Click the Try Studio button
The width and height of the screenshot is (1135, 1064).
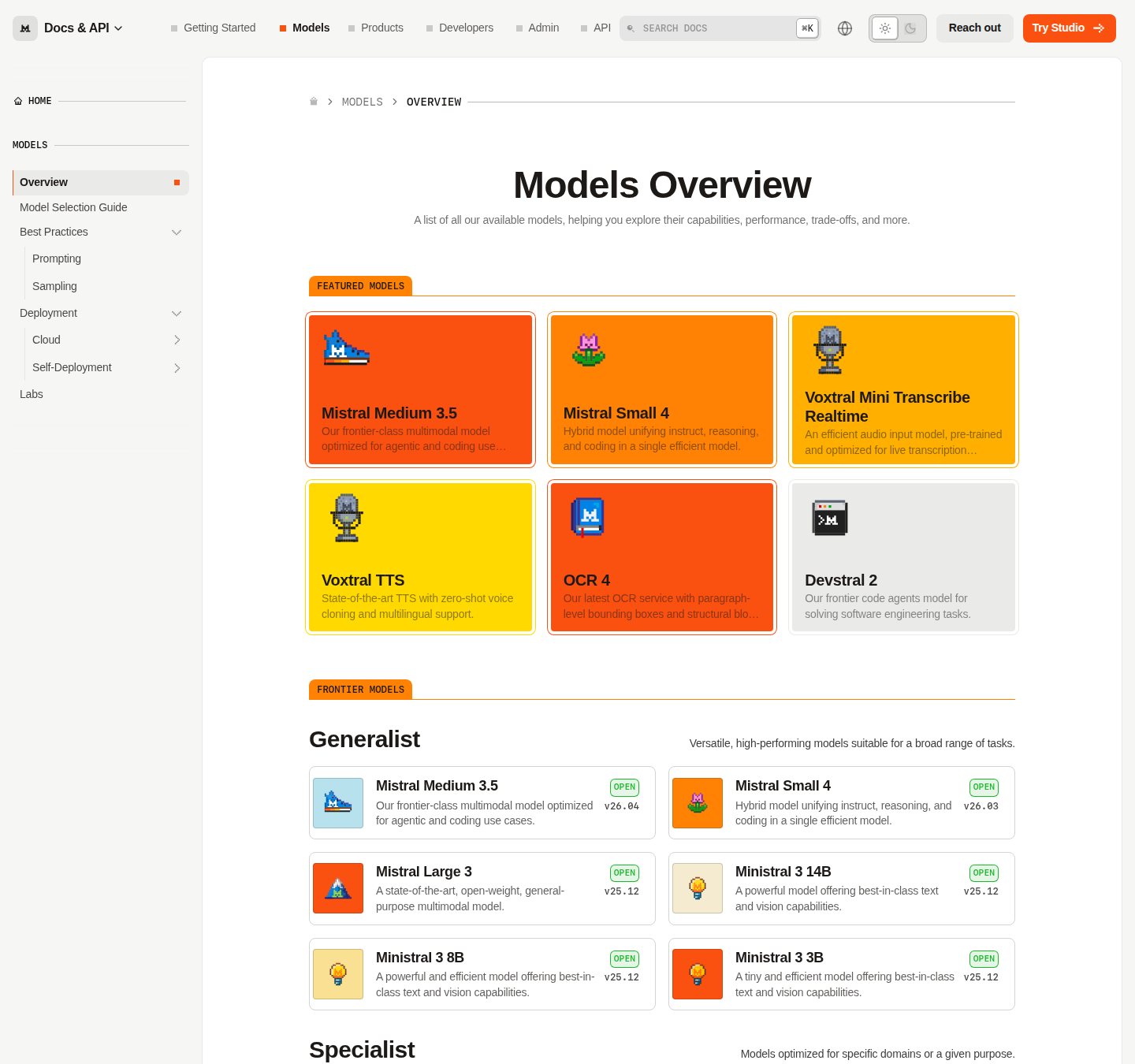pos(1070,28)
